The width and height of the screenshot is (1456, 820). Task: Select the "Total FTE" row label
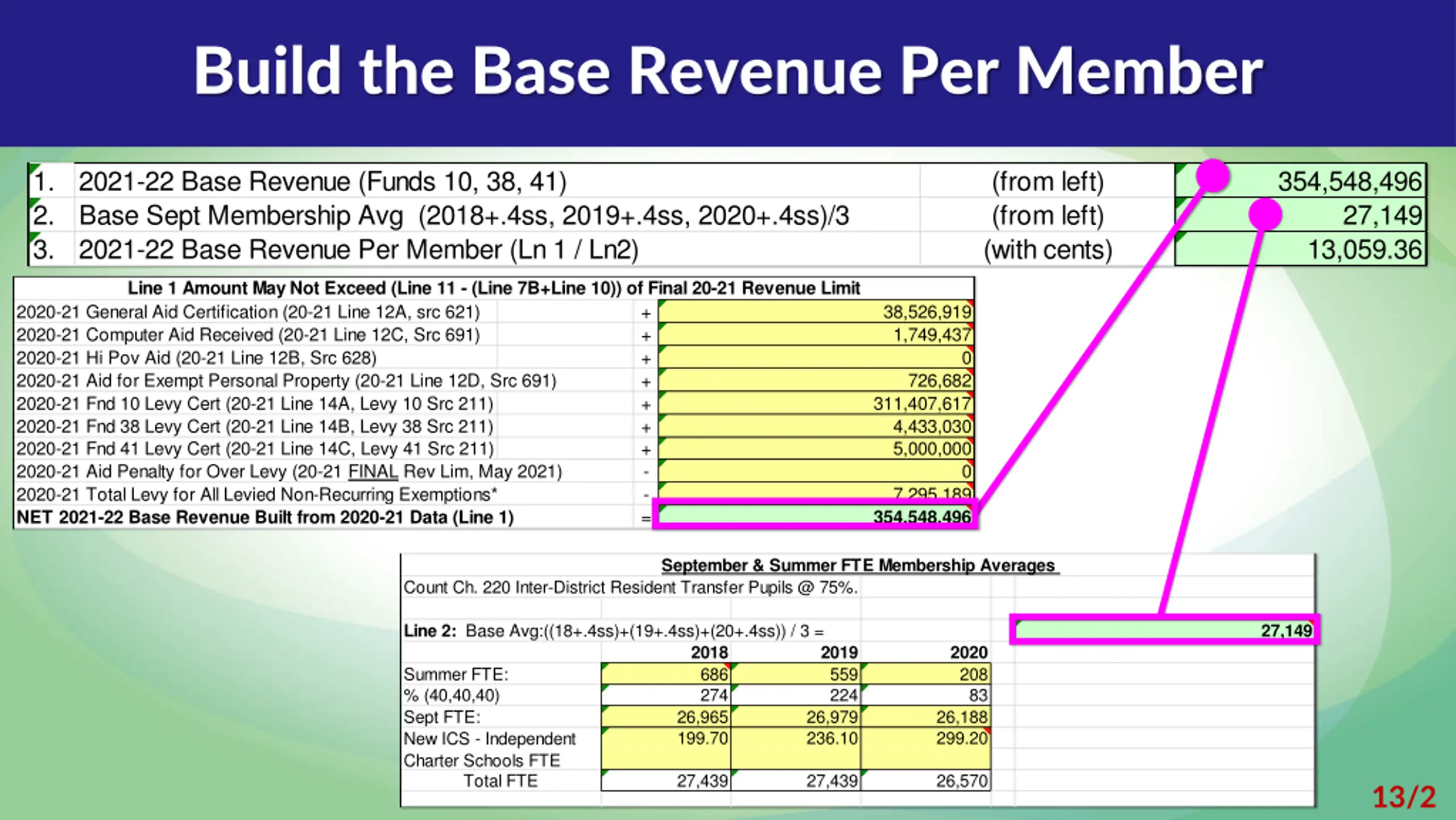point(500,781)
